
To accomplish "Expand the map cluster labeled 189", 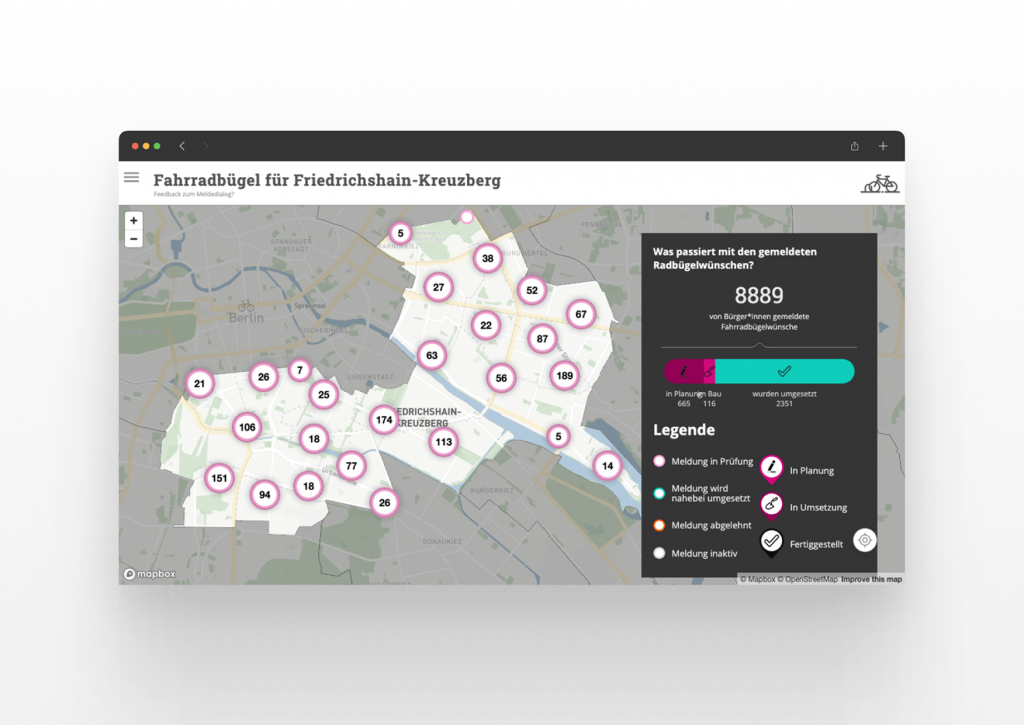I will point(565,376).
